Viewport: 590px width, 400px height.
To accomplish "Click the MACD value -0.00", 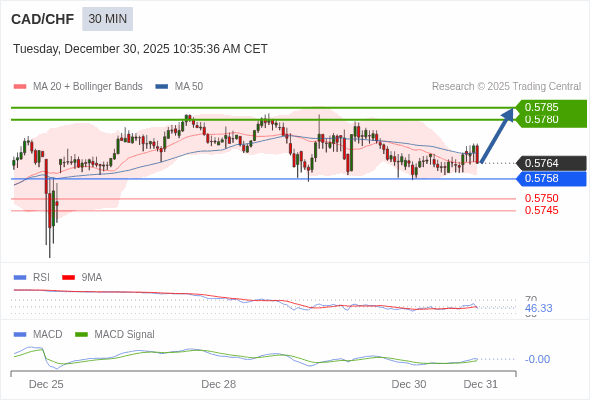I will click(537, 359).
